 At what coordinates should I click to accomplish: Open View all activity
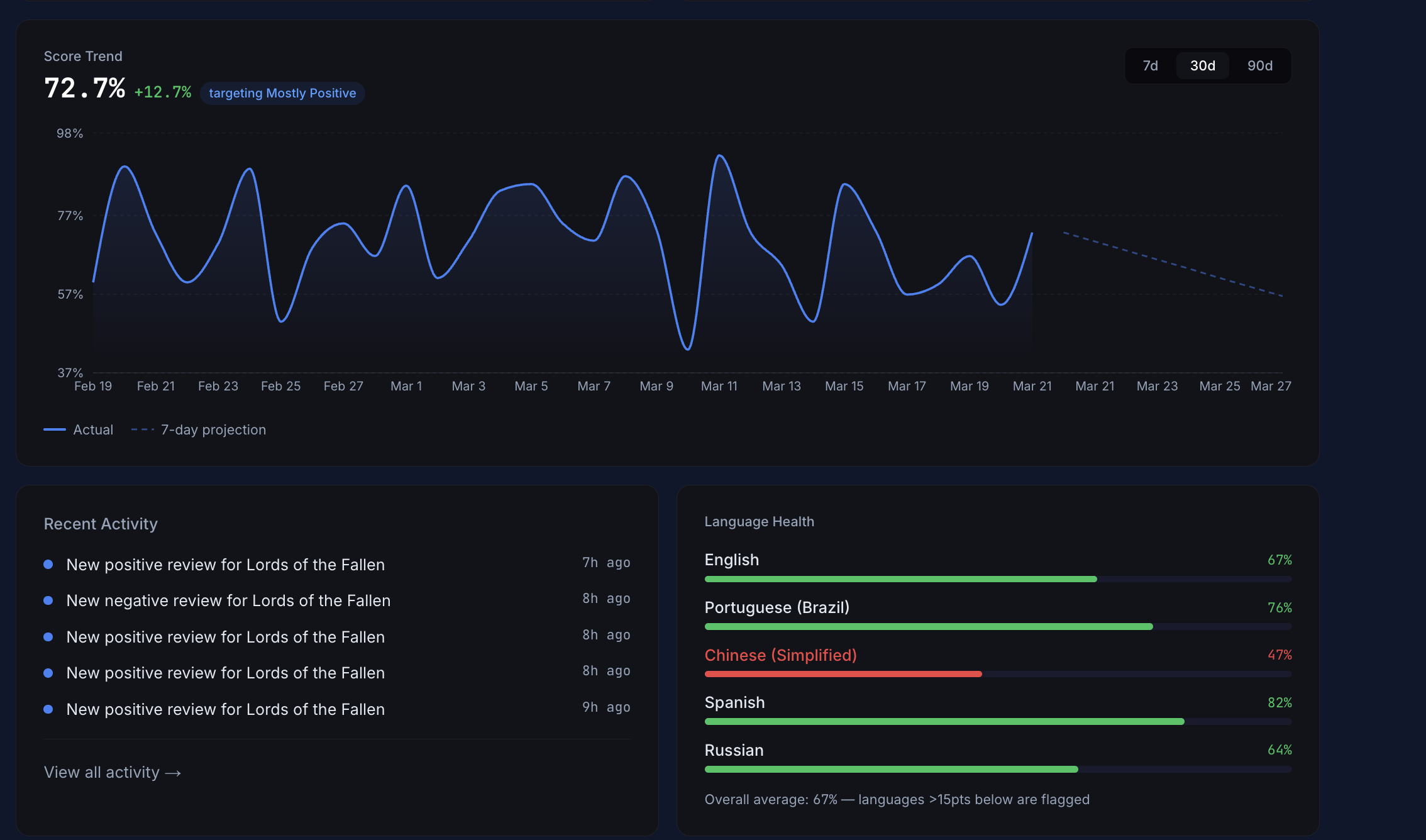tap(102, 772)
